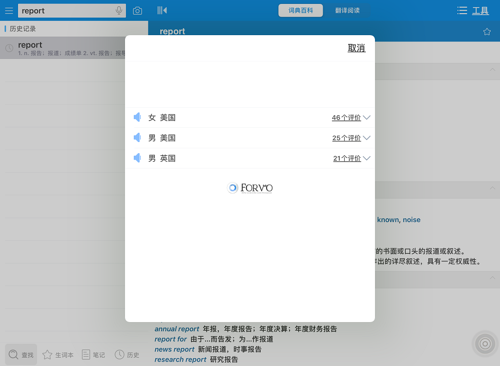Open the camera lookup icon

[137, 11]
